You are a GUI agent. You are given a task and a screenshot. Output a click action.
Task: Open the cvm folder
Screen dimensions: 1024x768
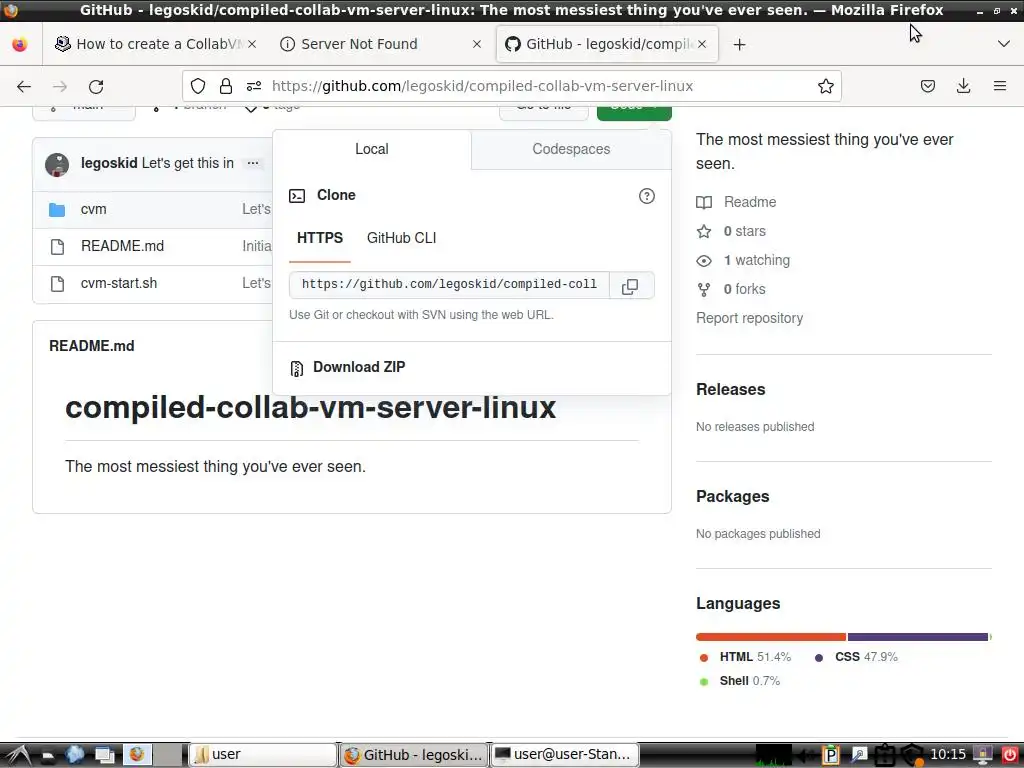pos(93,210)
